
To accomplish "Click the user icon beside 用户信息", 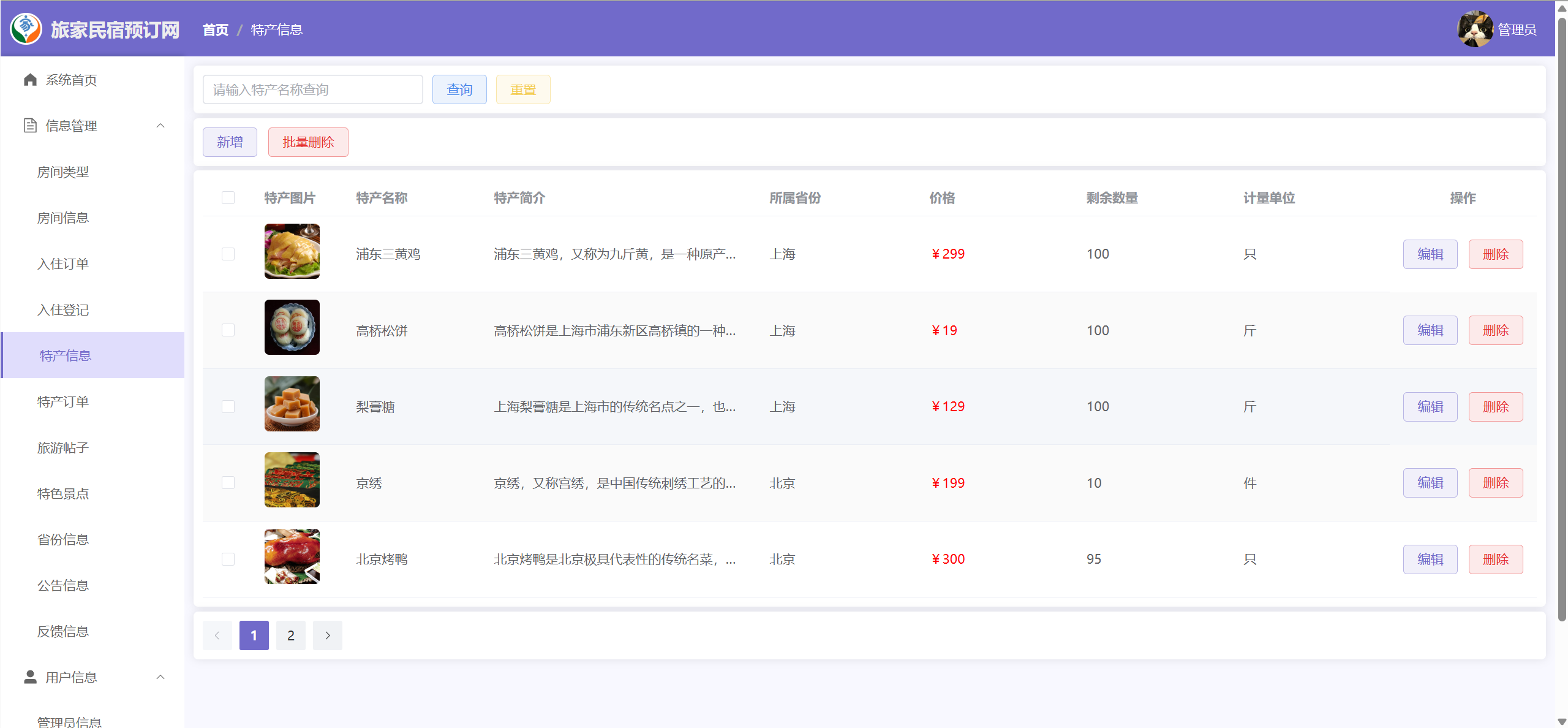I will [x=30, y=677].
